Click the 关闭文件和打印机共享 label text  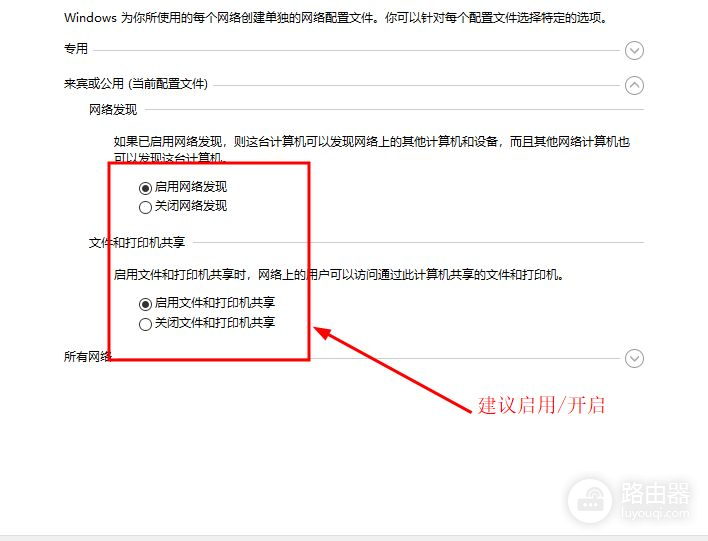coord(215,322)
